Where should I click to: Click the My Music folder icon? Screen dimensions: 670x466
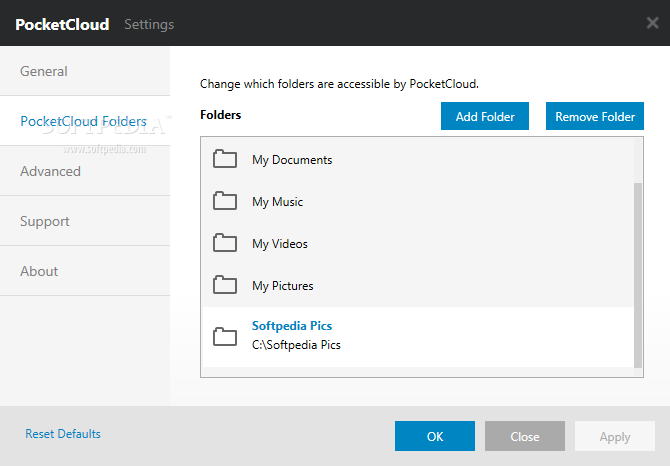[225, 201]
